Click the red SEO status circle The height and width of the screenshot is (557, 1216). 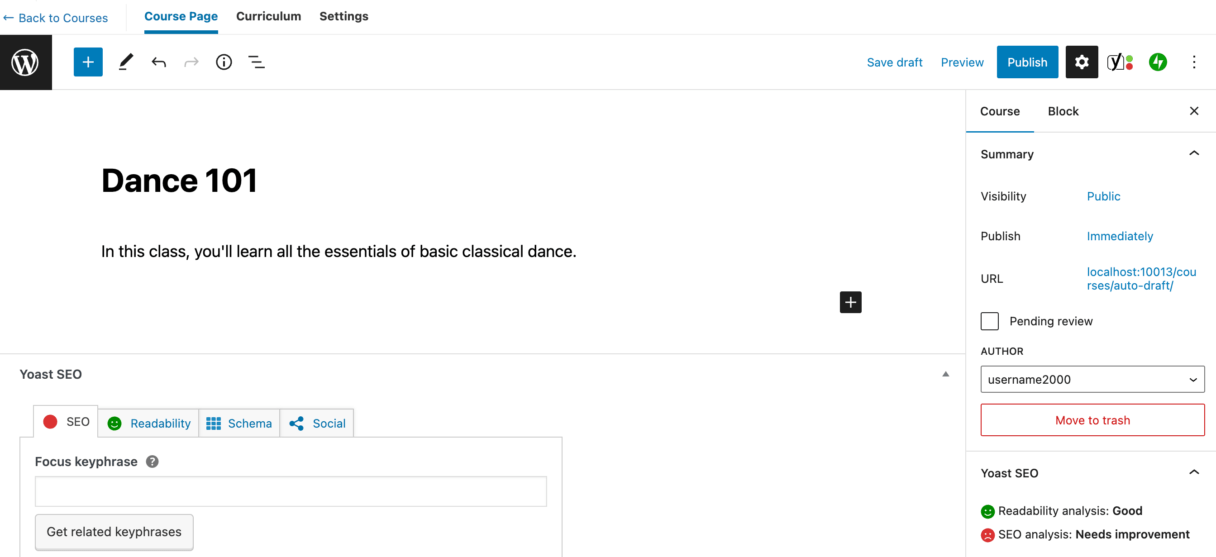tap(50, 422)
